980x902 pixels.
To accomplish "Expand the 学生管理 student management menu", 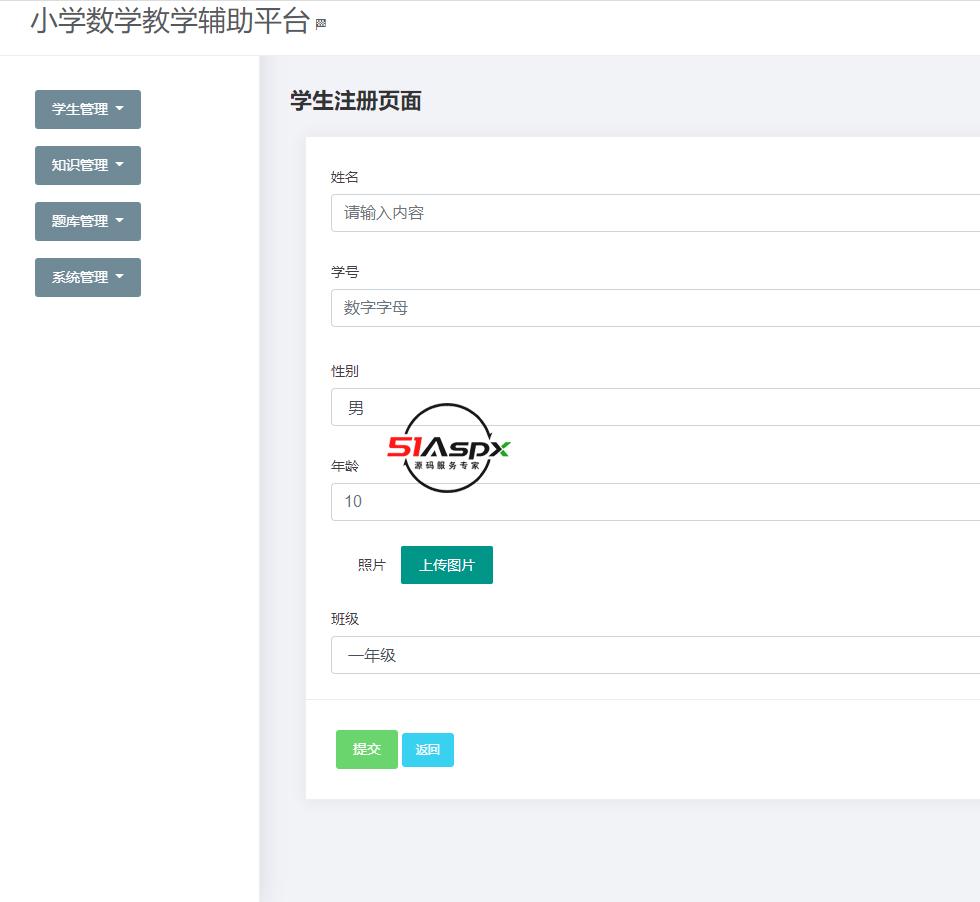I will [x=87, y=109].
